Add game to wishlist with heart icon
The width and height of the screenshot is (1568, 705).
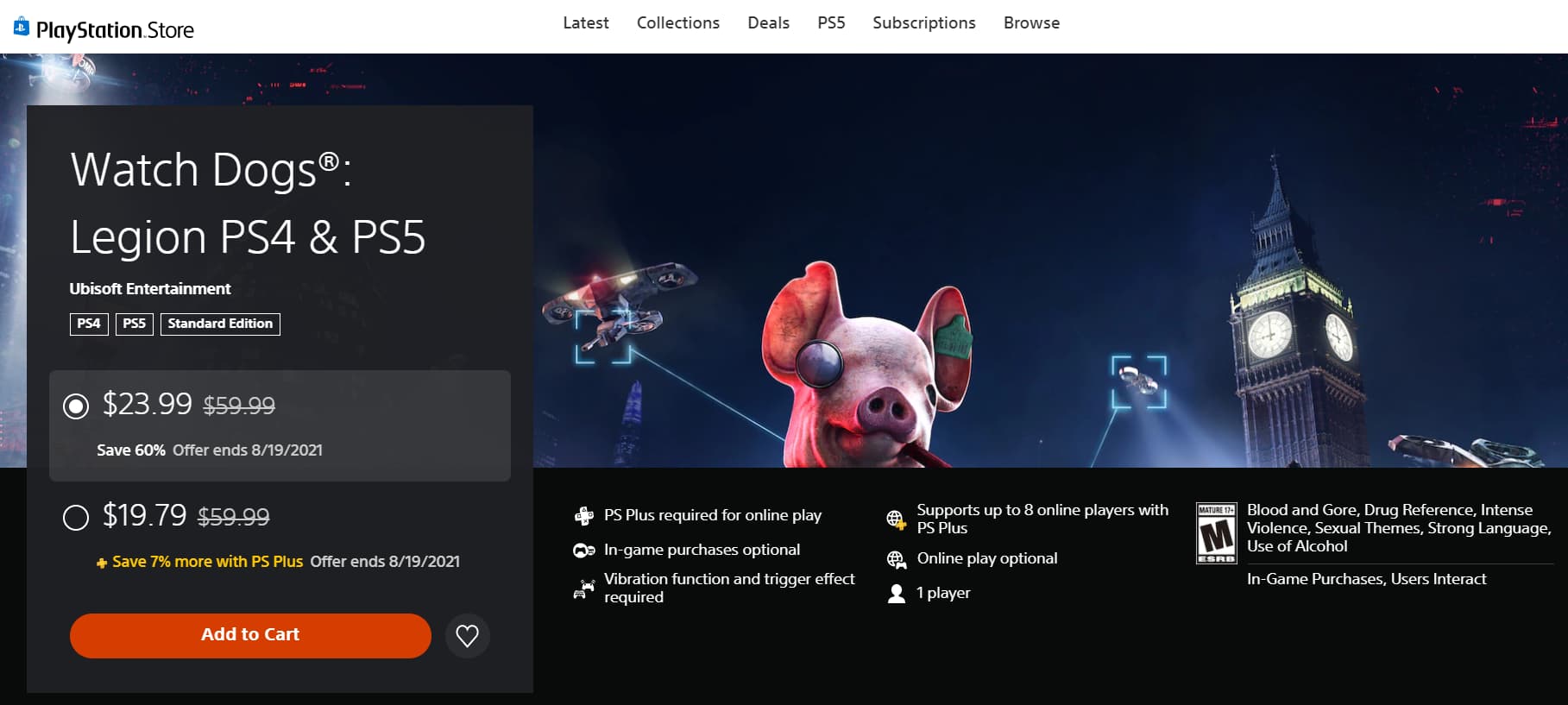[468, 636]
